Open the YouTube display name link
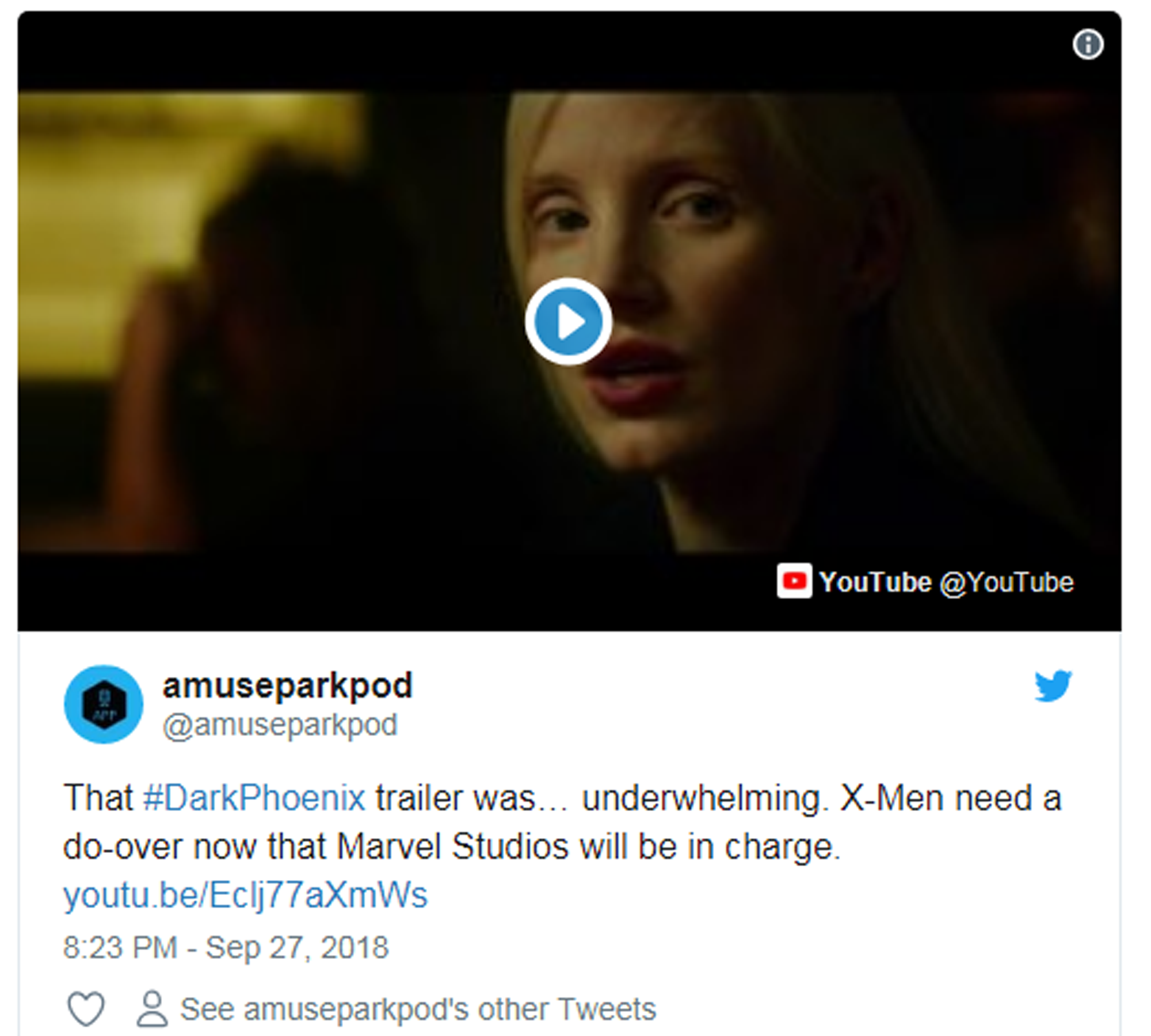1151x1036 pixels. coord(875,581)
